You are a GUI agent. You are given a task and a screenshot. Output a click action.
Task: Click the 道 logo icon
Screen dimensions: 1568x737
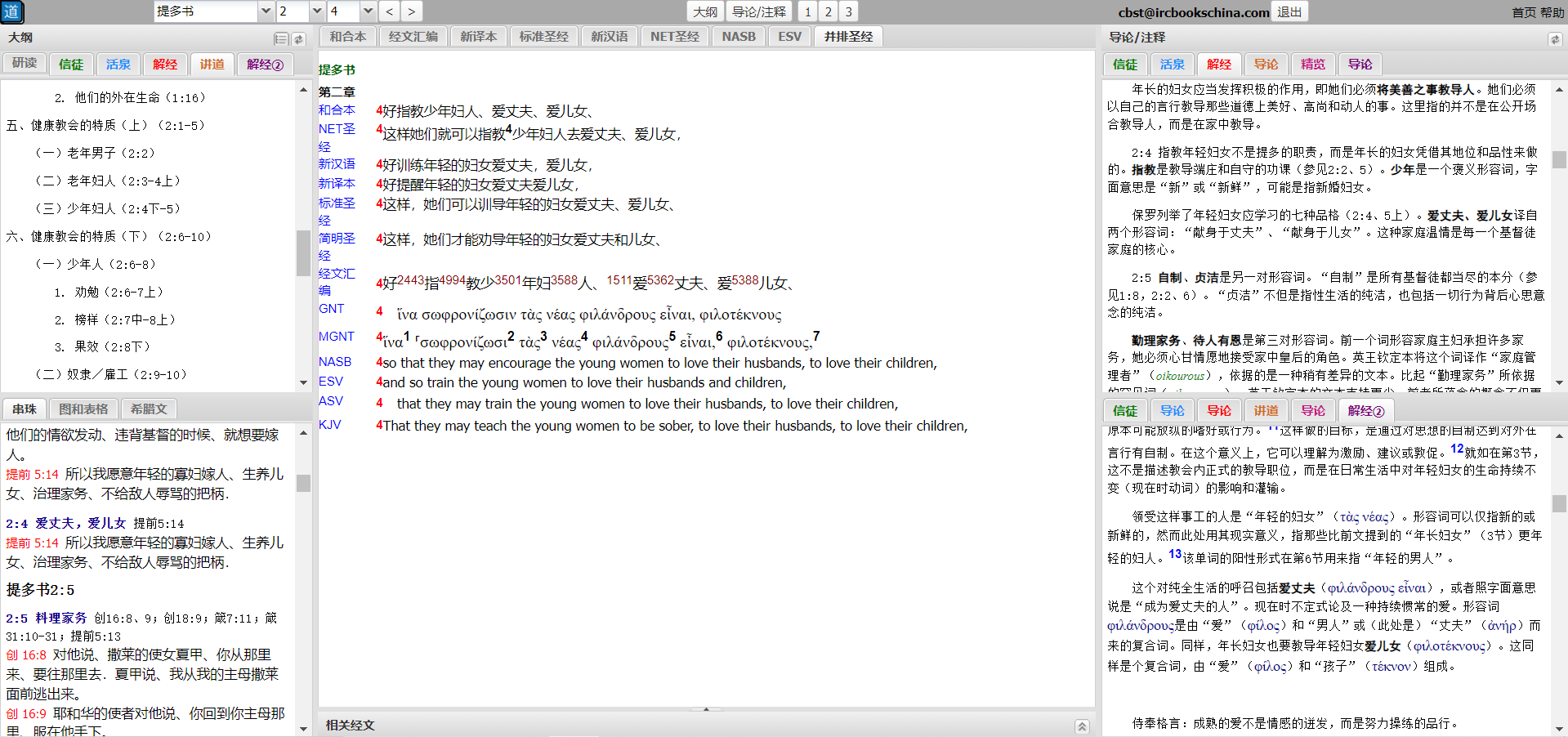click(x=11, y=11)
